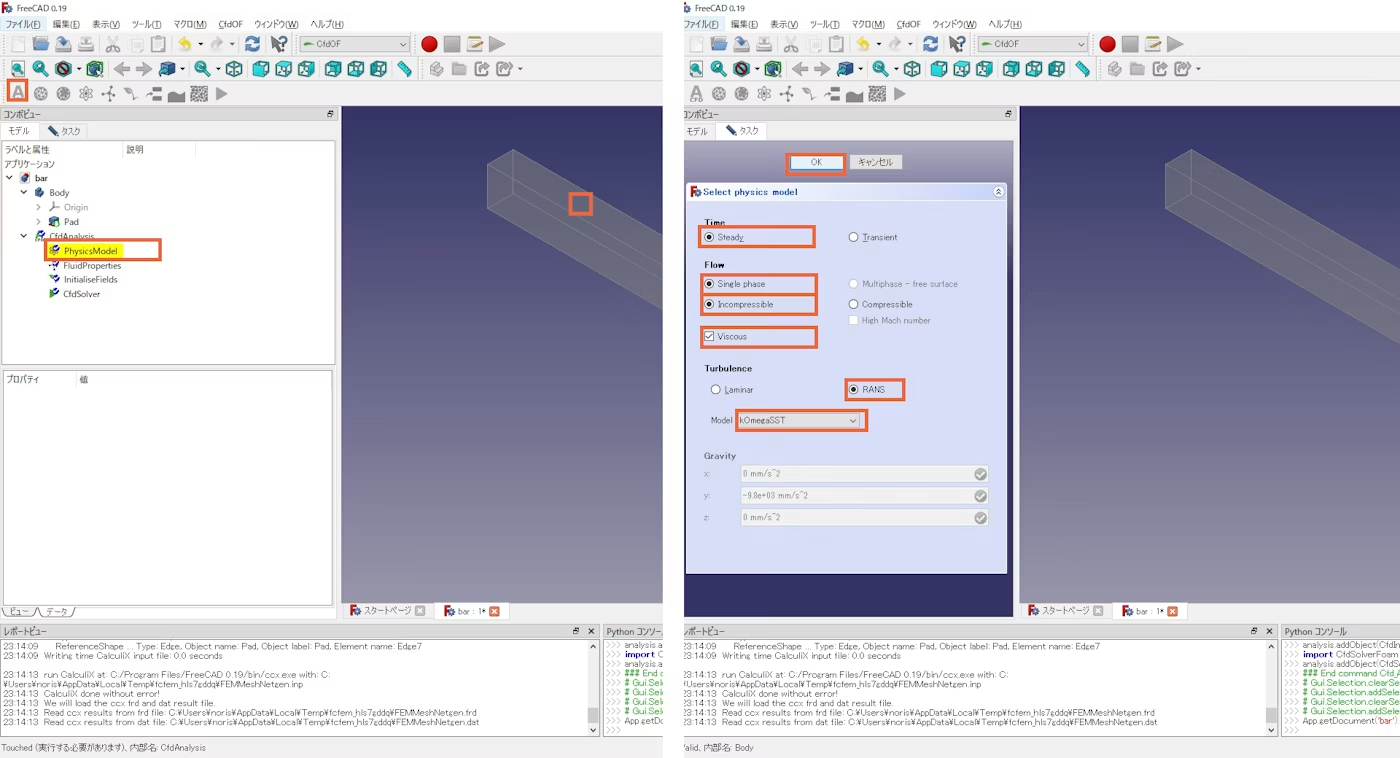Click the isometric view cube in right window
This screenshot has width=1400, height=758.
(x=912, y=69)
